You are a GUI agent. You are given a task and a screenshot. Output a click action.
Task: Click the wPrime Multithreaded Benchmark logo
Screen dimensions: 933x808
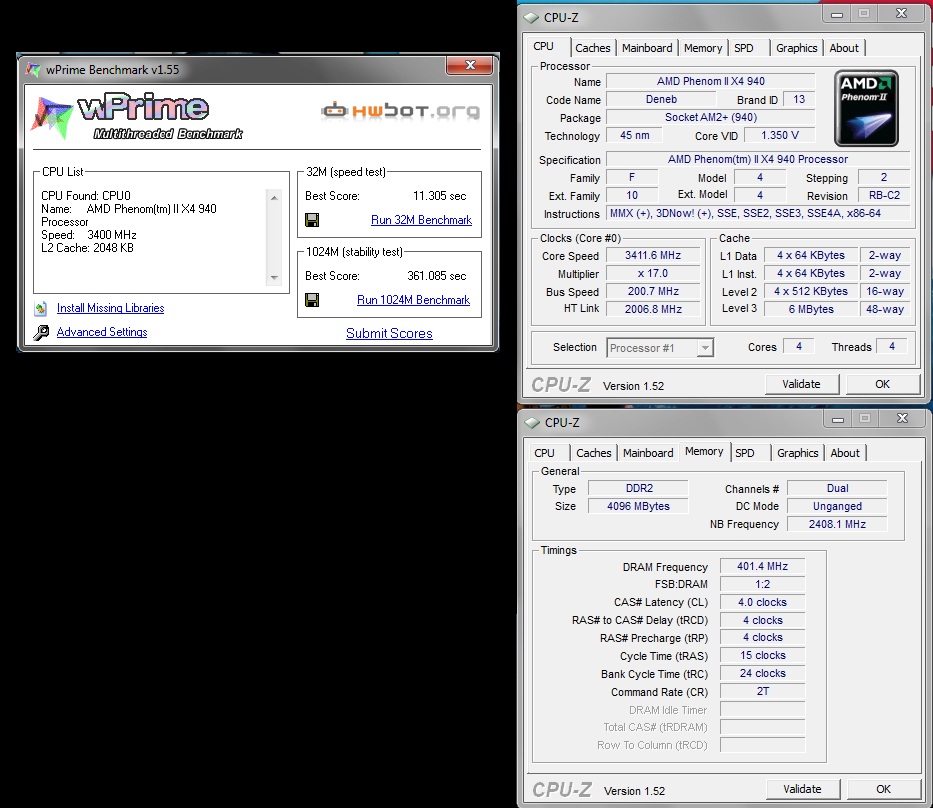138,117
